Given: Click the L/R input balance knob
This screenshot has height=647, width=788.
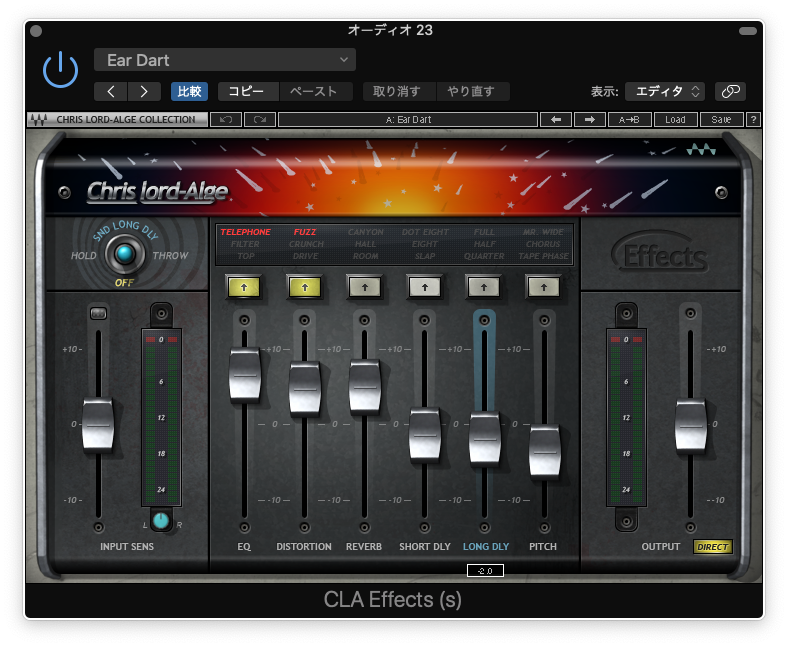Looking at the screenshot, I should 161,521.
